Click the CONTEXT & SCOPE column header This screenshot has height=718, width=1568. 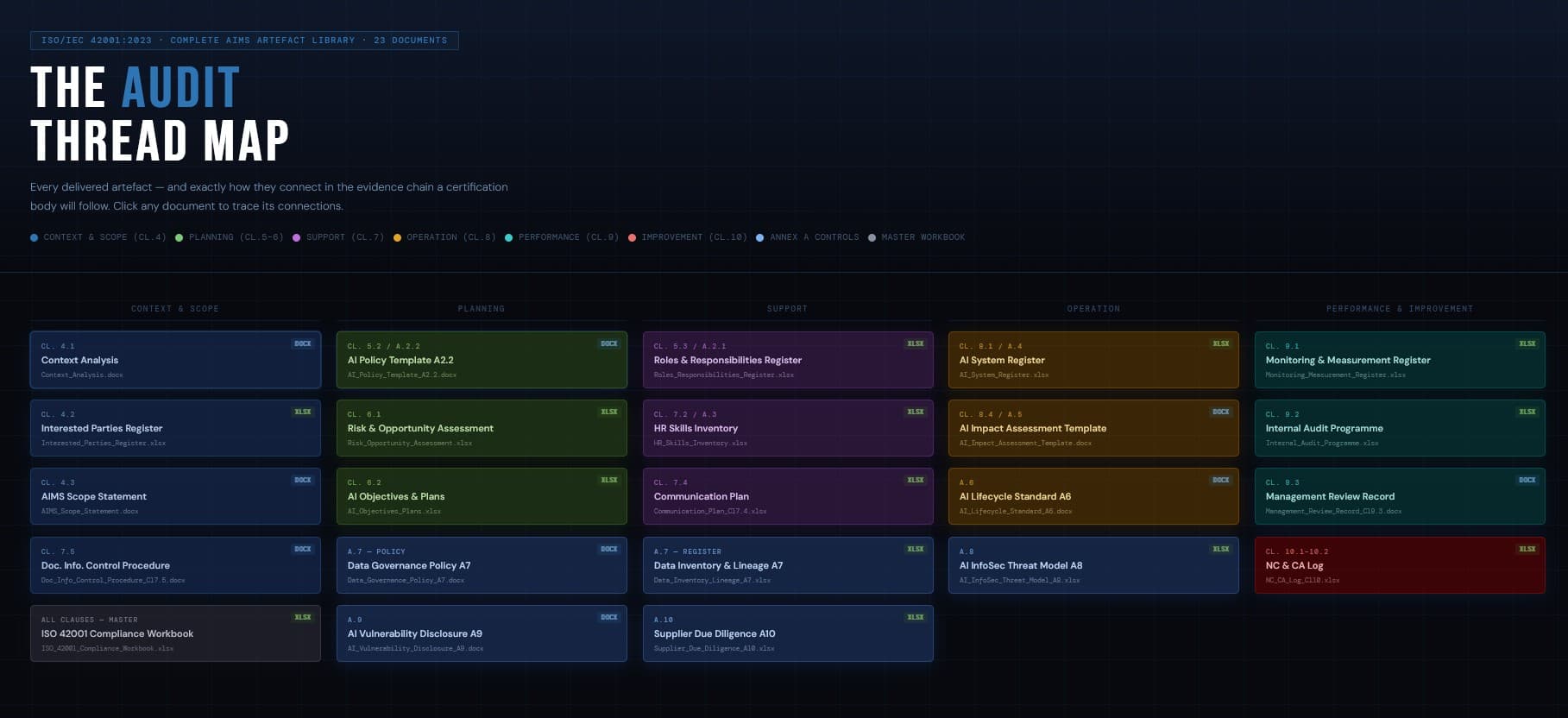(175, 309)
